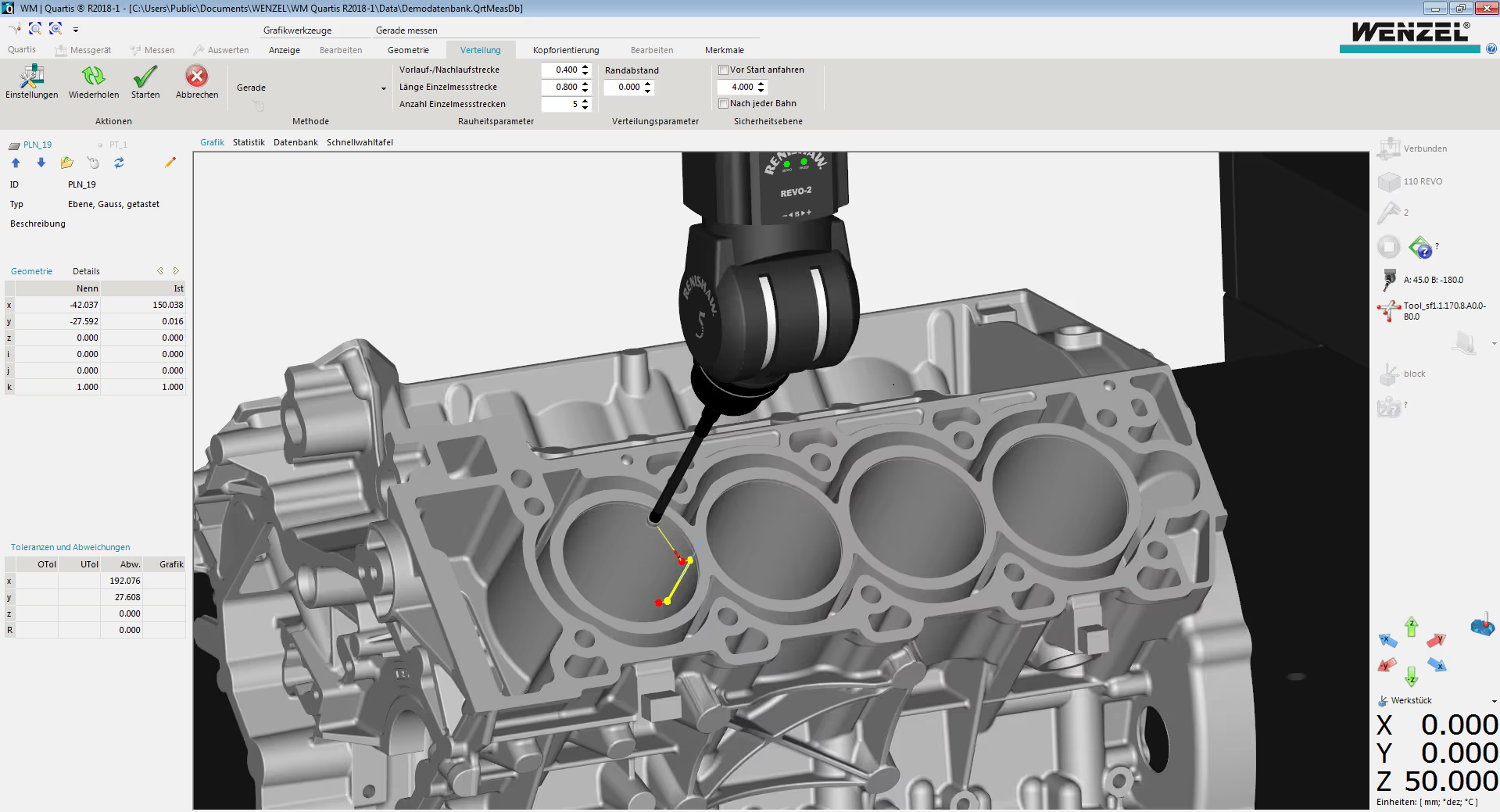The image size is (1500, 812).
Task: Select the PLN_19 element header
Action: pyautogui.click(x=37, y=145)
